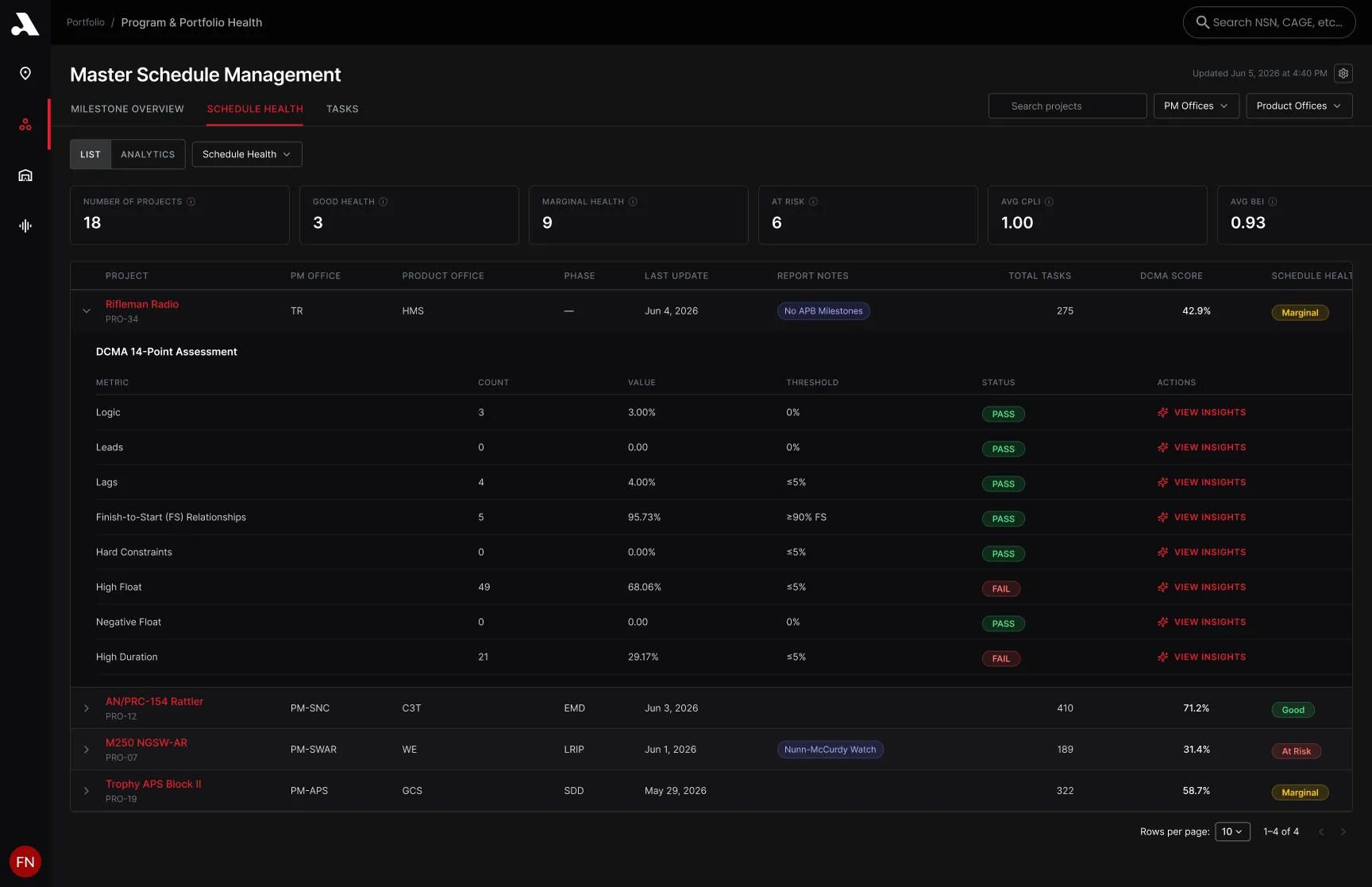Click Program & Portfolio Health breadcrumb

tap(191, 22)
